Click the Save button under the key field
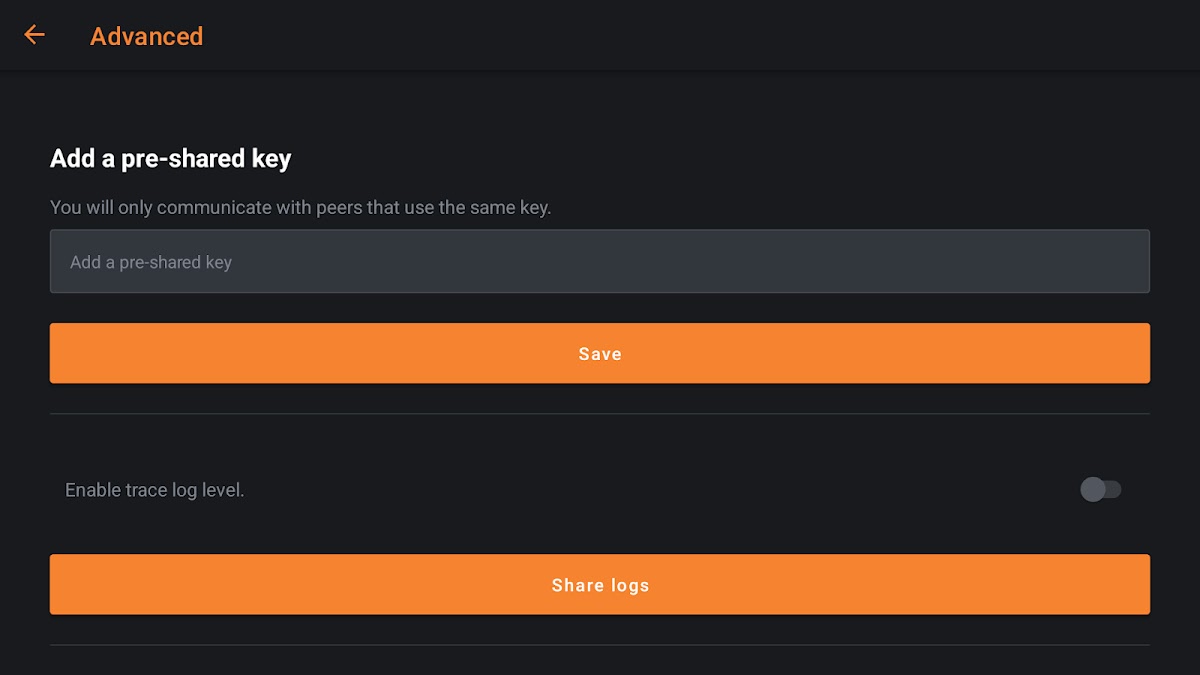Screen dimensions: 1200x675 600,353
